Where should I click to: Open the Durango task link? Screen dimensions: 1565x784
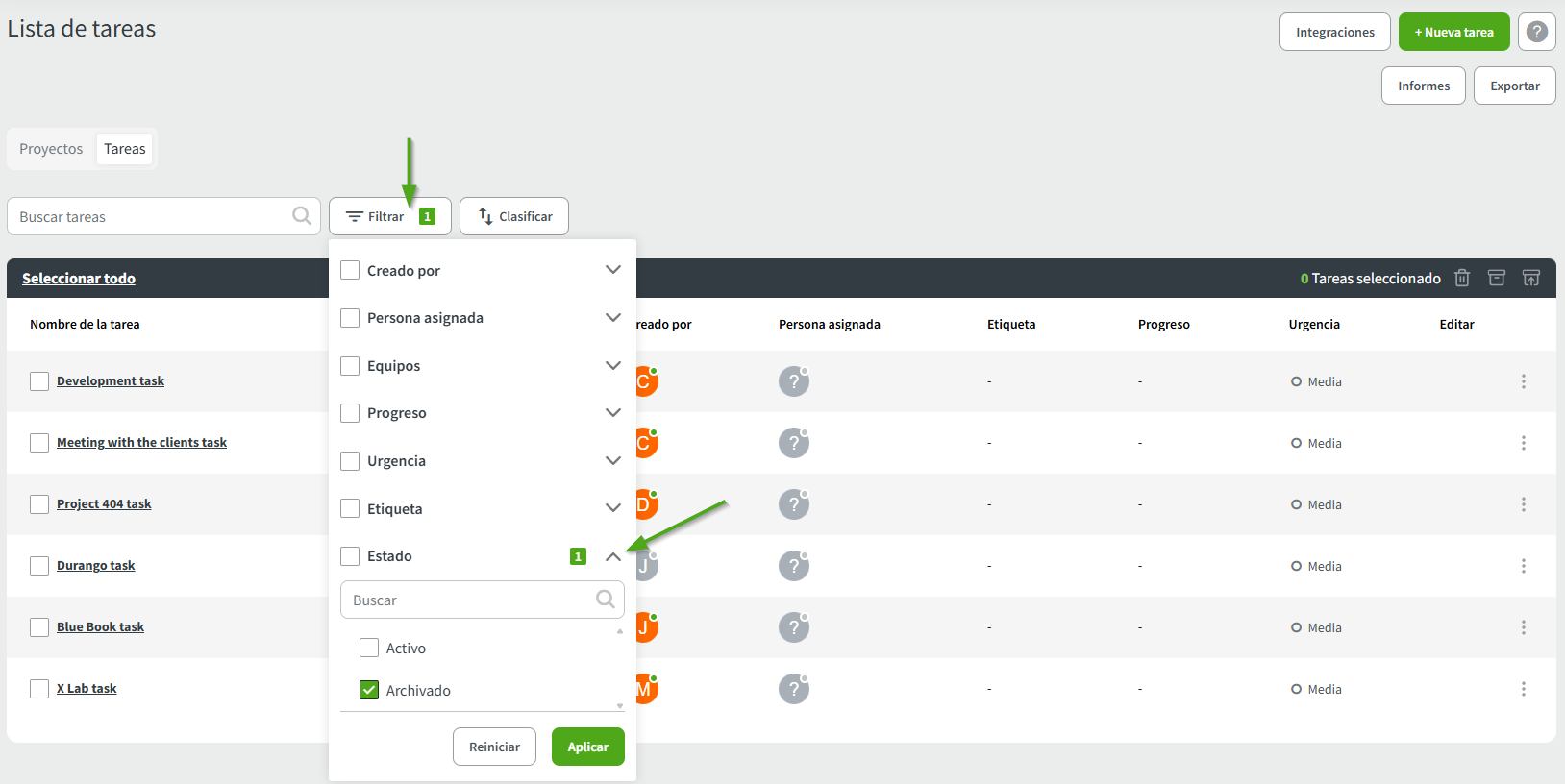click(x=95, y=566)
